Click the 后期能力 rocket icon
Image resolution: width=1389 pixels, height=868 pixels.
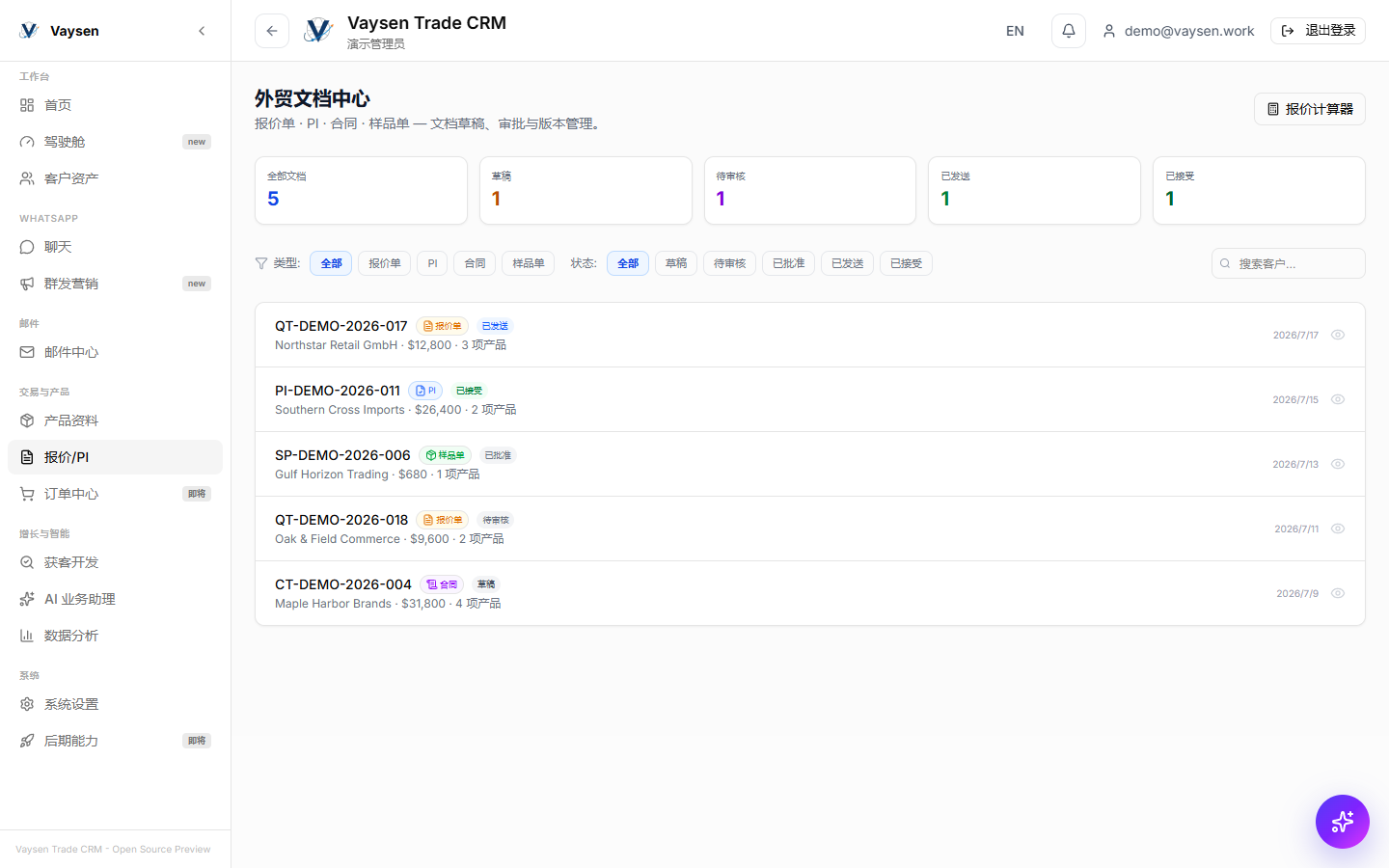tap(27, 741)
